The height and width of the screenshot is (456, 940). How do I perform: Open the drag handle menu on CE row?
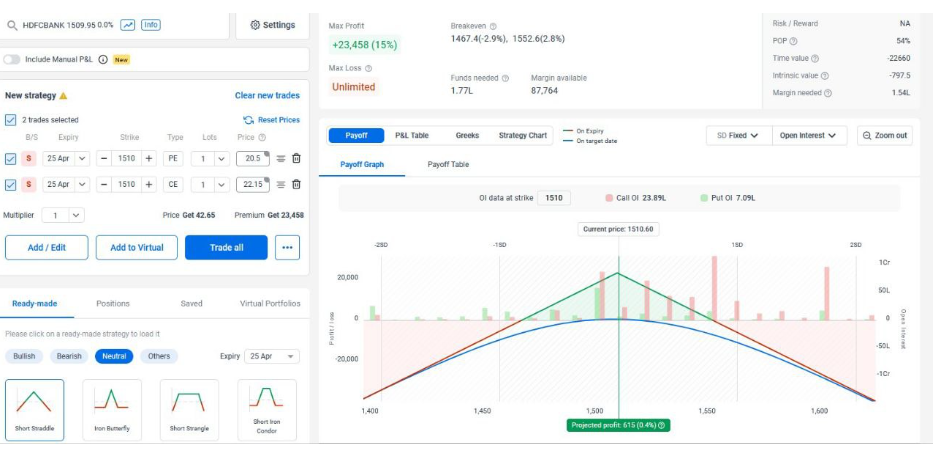pos(281,185)
